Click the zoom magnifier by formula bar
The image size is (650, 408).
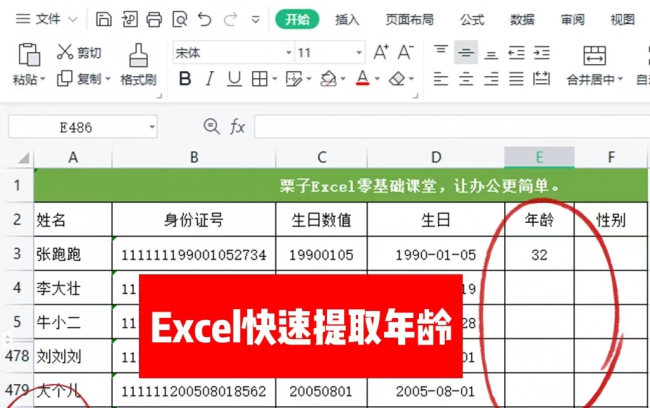[211, 126]
